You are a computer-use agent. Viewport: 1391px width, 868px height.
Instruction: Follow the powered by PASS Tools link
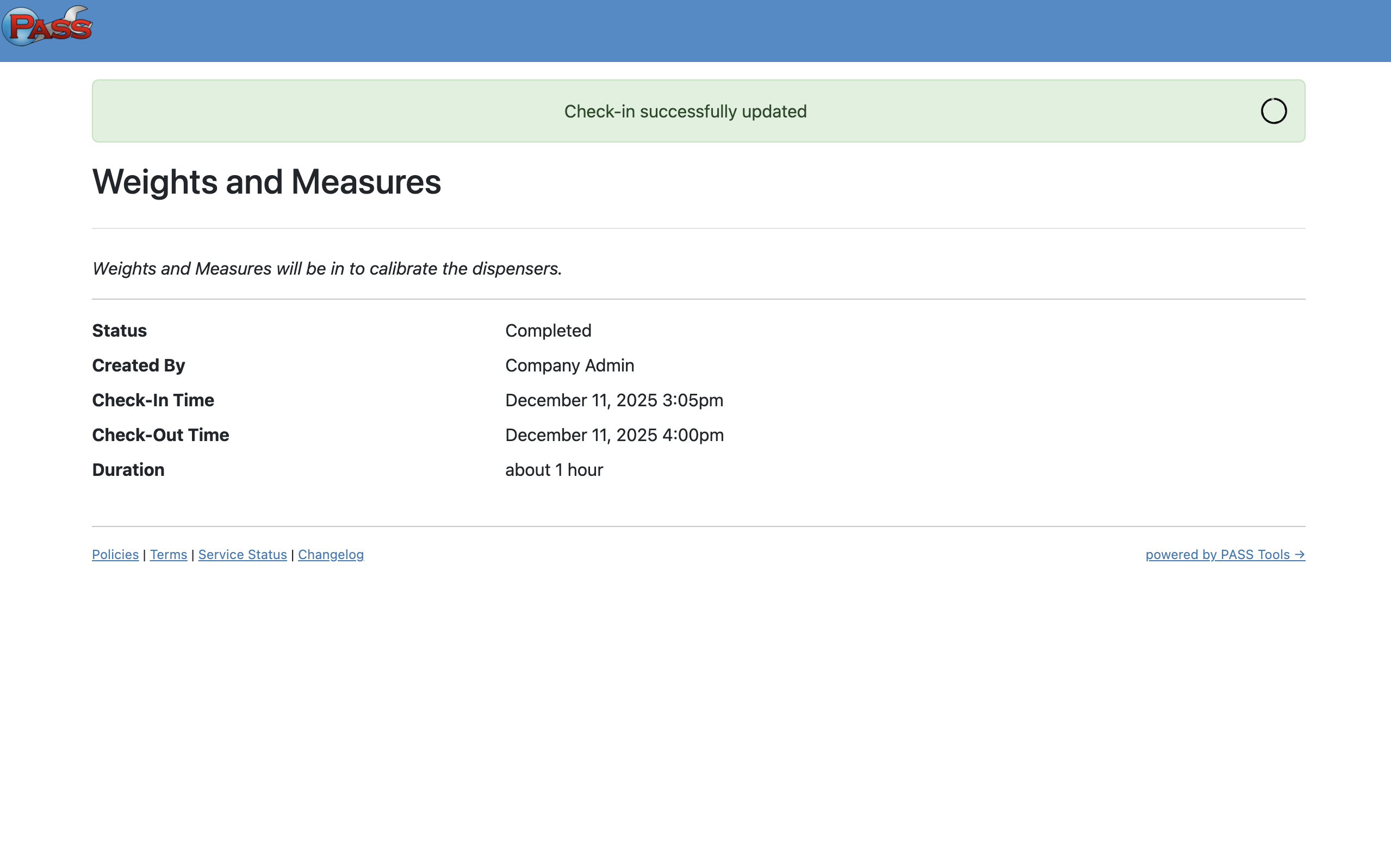(x=1225, y=555)
